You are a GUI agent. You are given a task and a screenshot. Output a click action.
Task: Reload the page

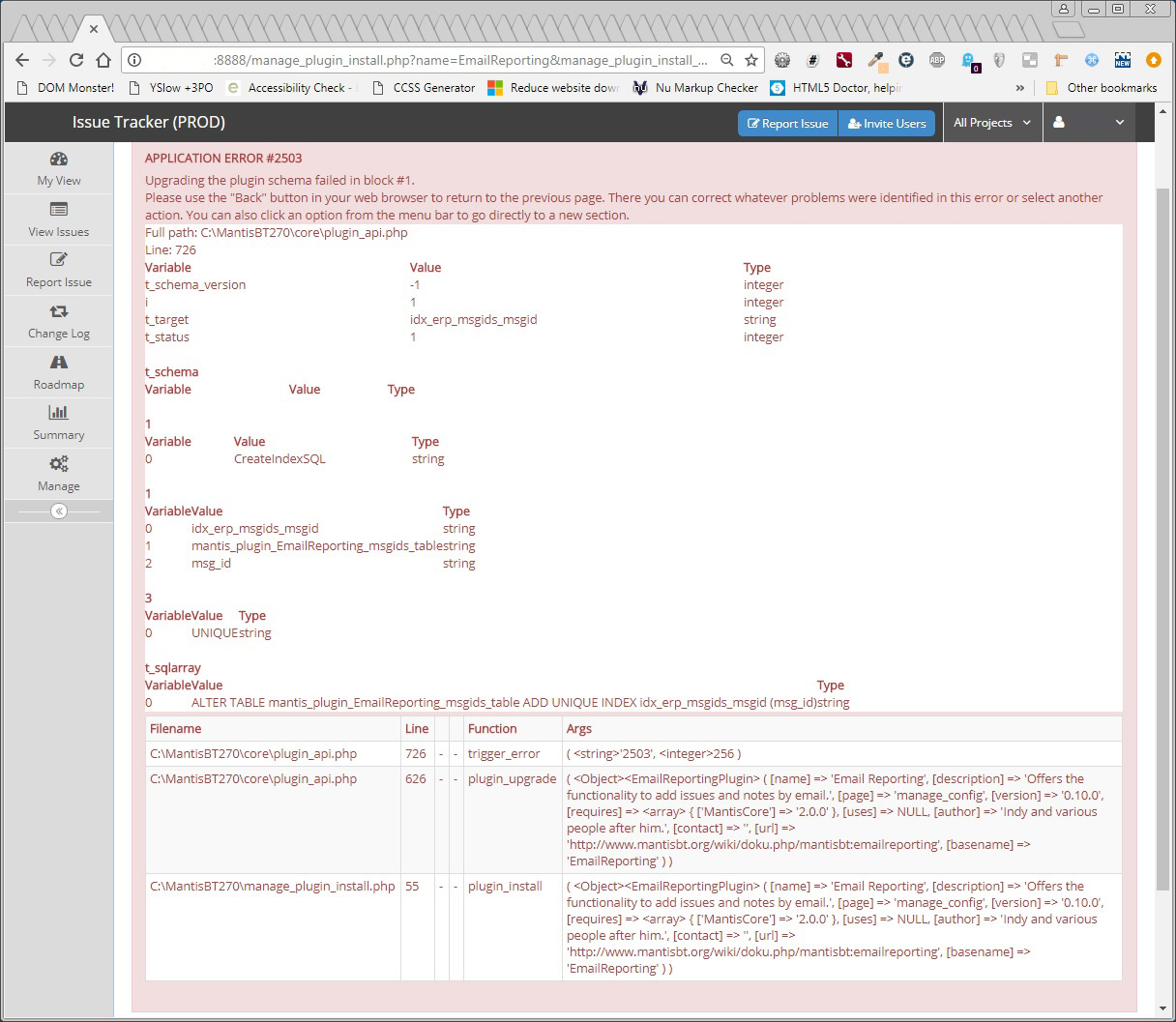pyautogui.click(x=76, y=60)
